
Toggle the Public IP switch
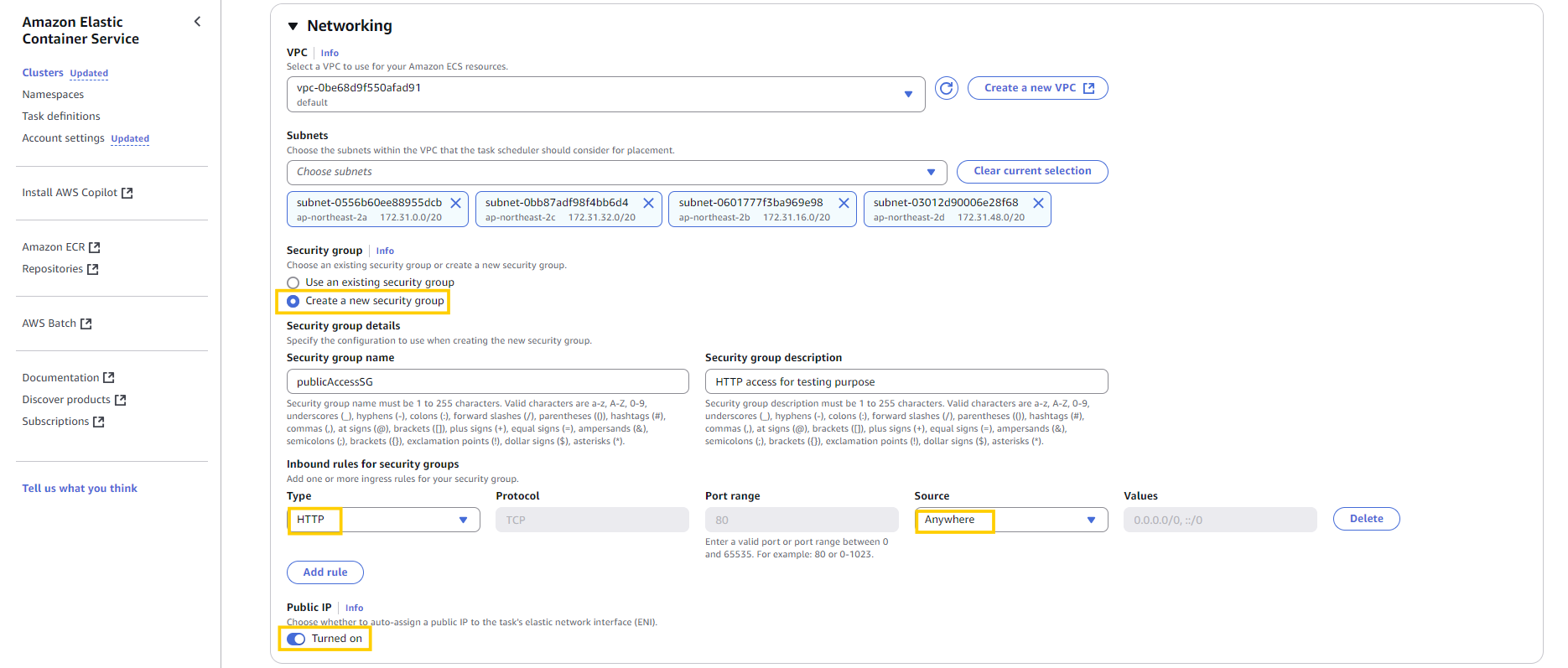click(x=296, y=639)
